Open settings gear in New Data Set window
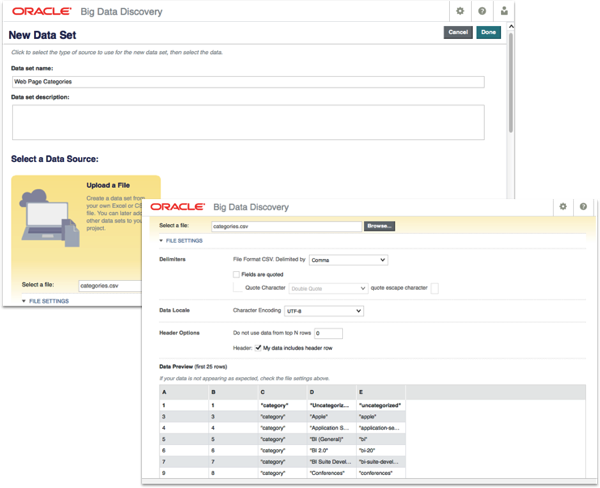The height and width of the screenshot is (488, 600). point(460,11)
